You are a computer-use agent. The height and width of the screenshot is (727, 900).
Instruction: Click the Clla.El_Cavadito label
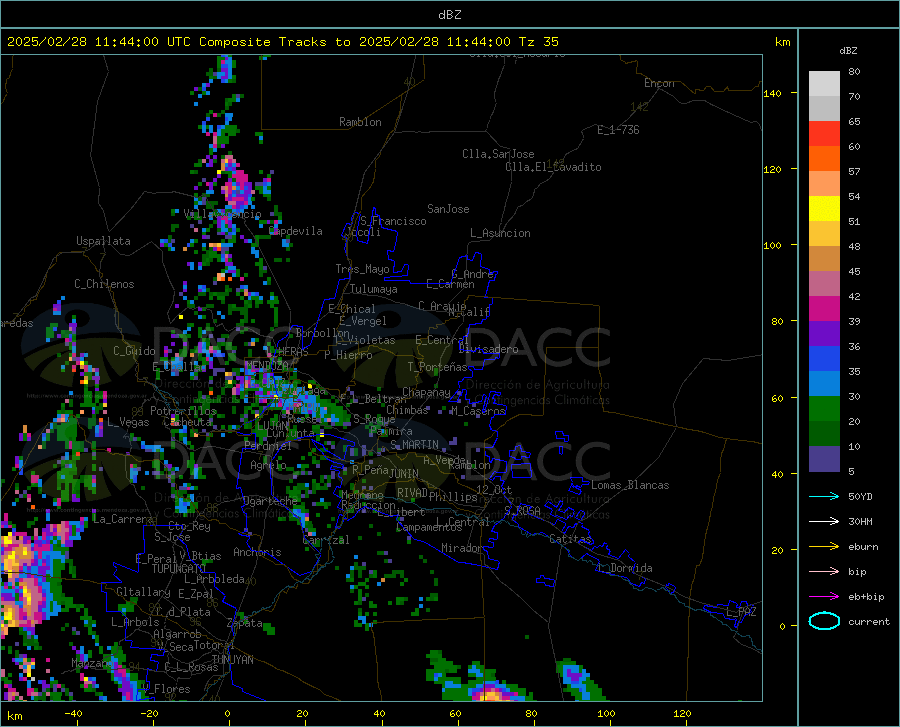coord(553,167)
